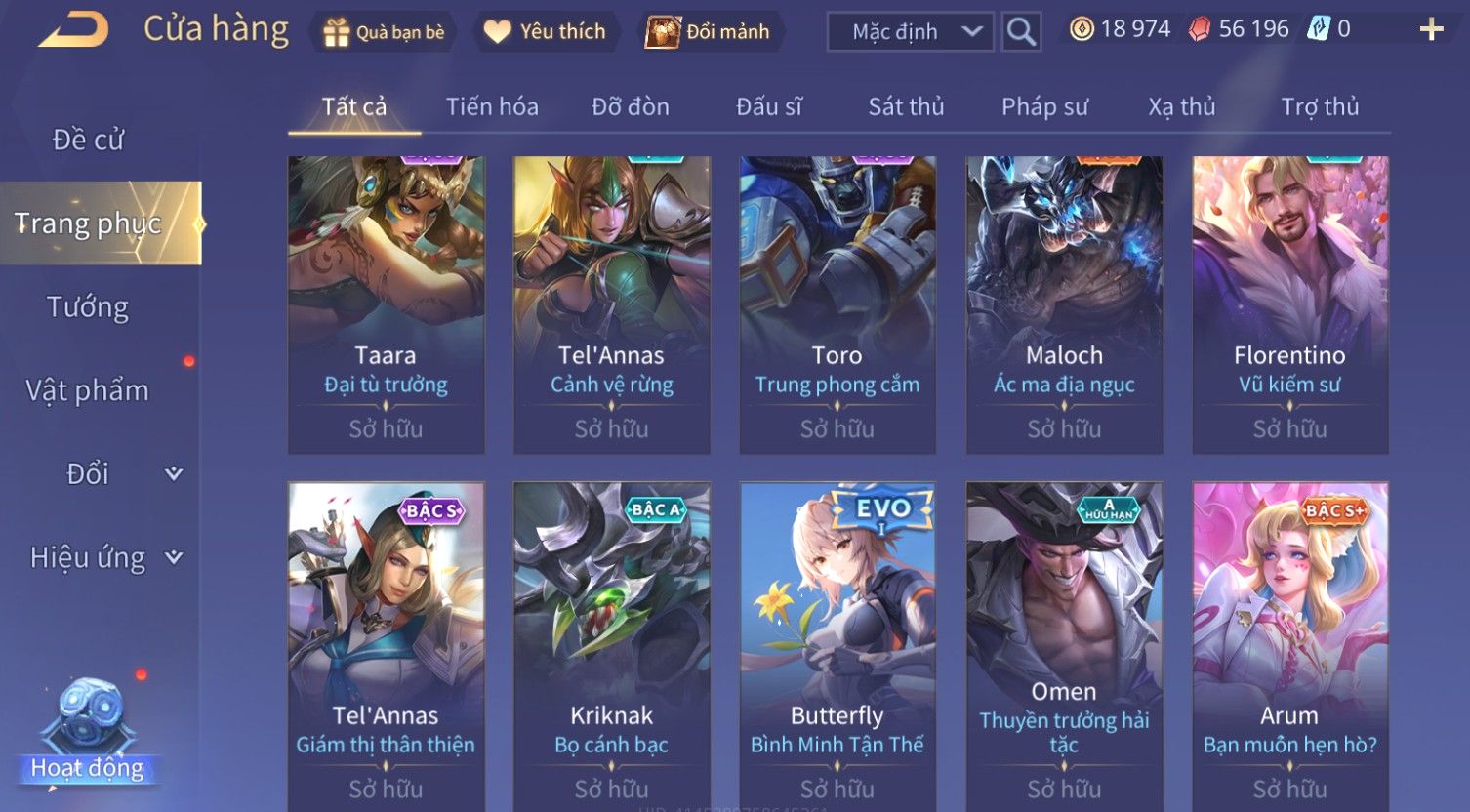Tap the gold coin balance icon
The width and height of the screenshot is (1470, 812).
[x=1081, y=29]
